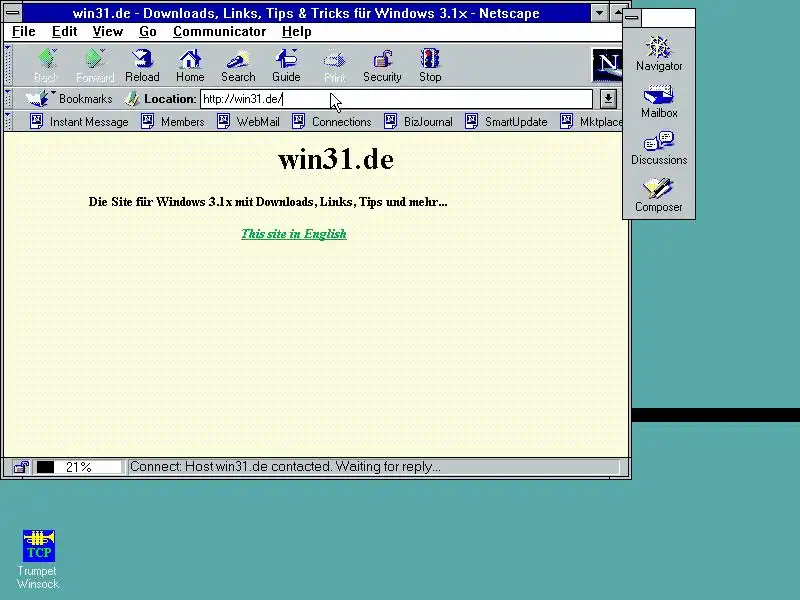This screenshot has width=800, height=600.
Task: Click the Netscape window title bar
Action: [306, 13]
